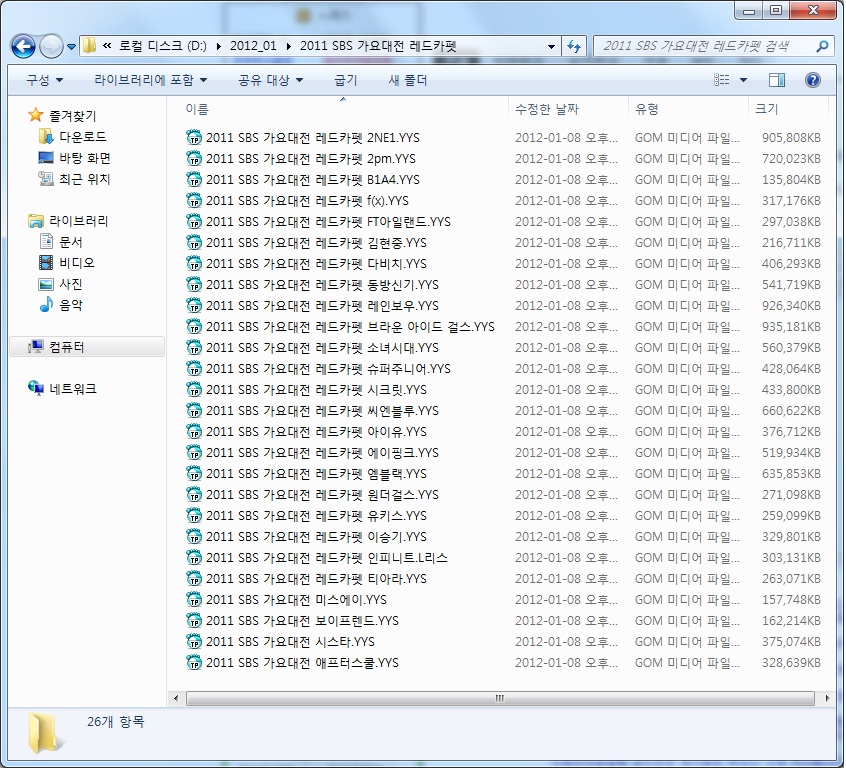The image size is (846, 768).
Task: Go back with the blue Back arrow
Action: click(x=23, y=46)
